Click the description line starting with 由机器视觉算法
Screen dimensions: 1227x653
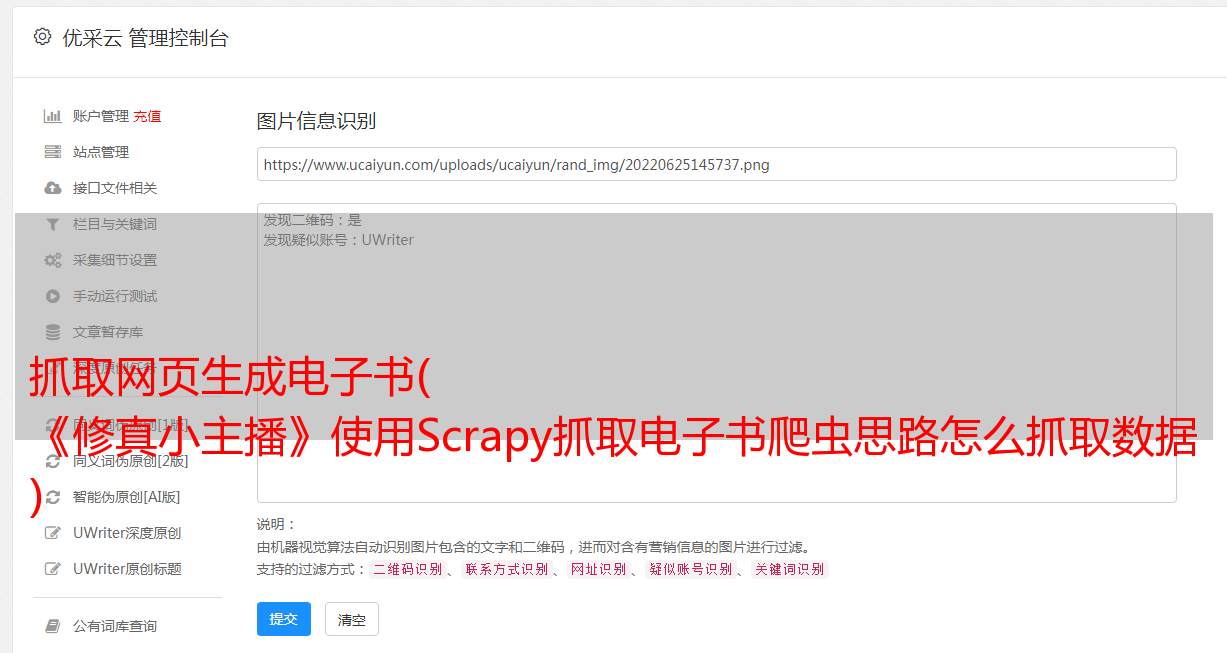pyautogui.click(x=533, y=547)
